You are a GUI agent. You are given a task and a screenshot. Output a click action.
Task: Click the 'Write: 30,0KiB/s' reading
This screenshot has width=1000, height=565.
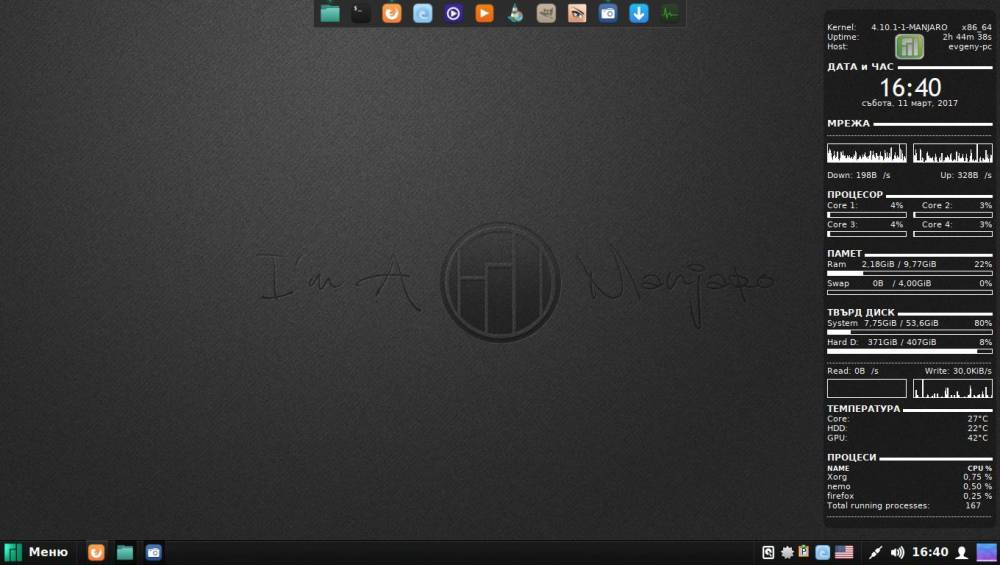pos(958,371)
